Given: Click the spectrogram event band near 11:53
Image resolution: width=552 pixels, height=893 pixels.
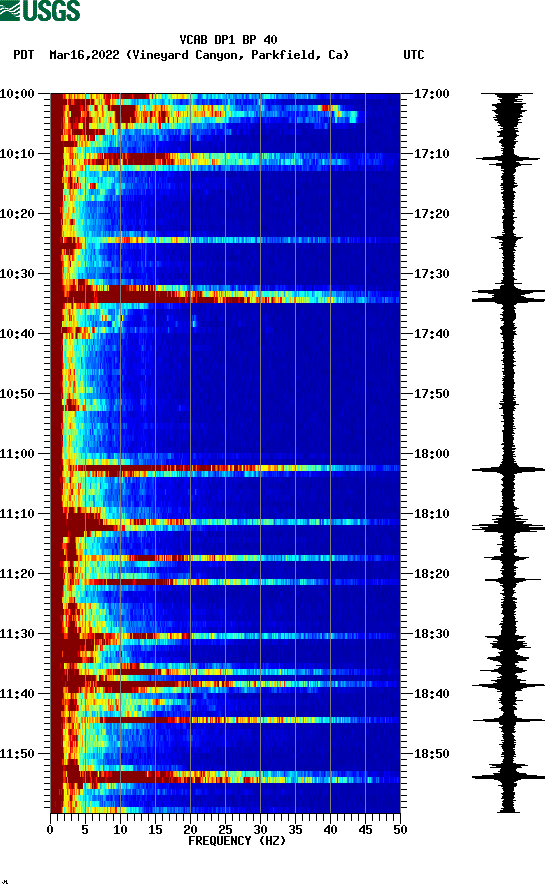Looking at the screenshot, I should (225, 777).
